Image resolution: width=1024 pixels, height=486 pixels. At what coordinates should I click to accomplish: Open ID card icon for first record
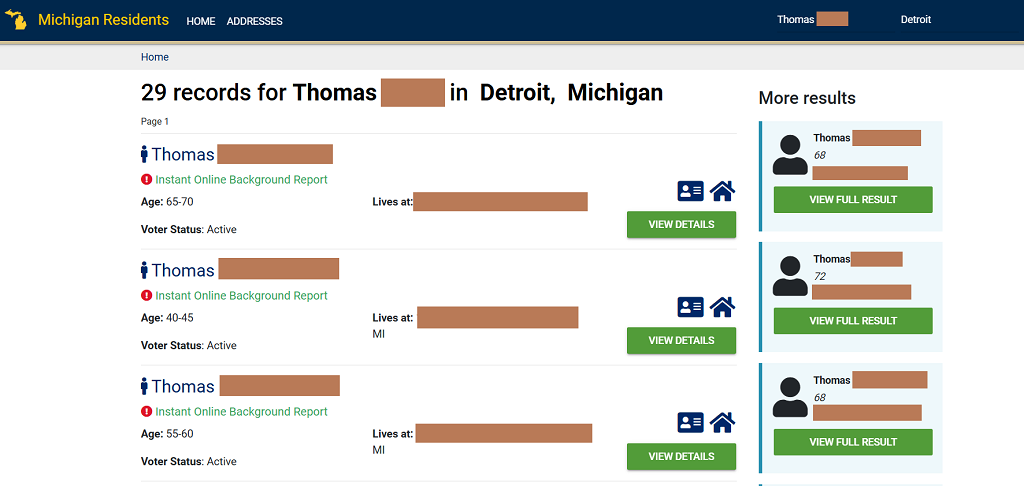click(x=690, y=191)
